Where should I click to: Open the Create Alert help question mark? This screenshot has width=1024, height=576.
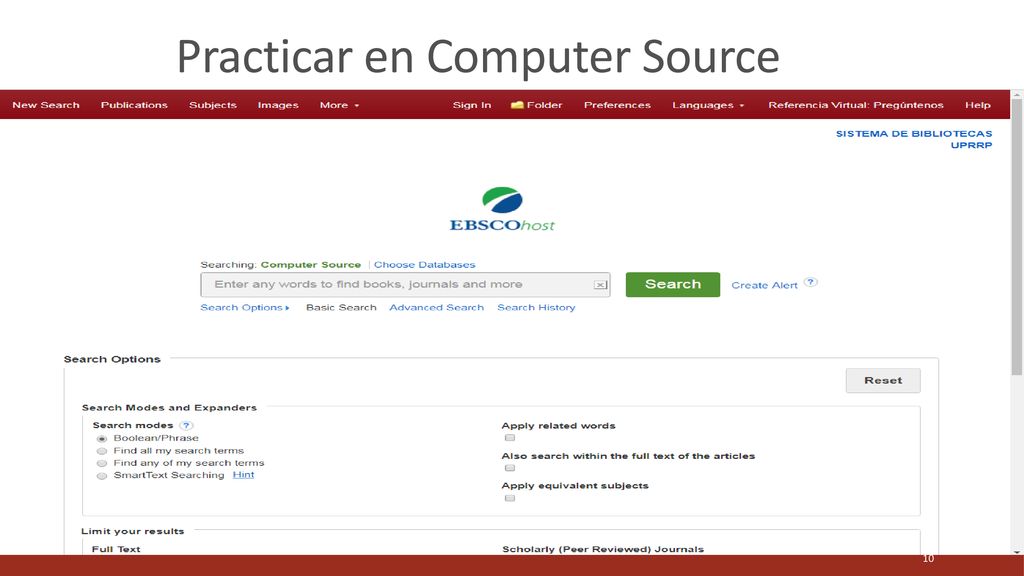(x=810, y=282)
